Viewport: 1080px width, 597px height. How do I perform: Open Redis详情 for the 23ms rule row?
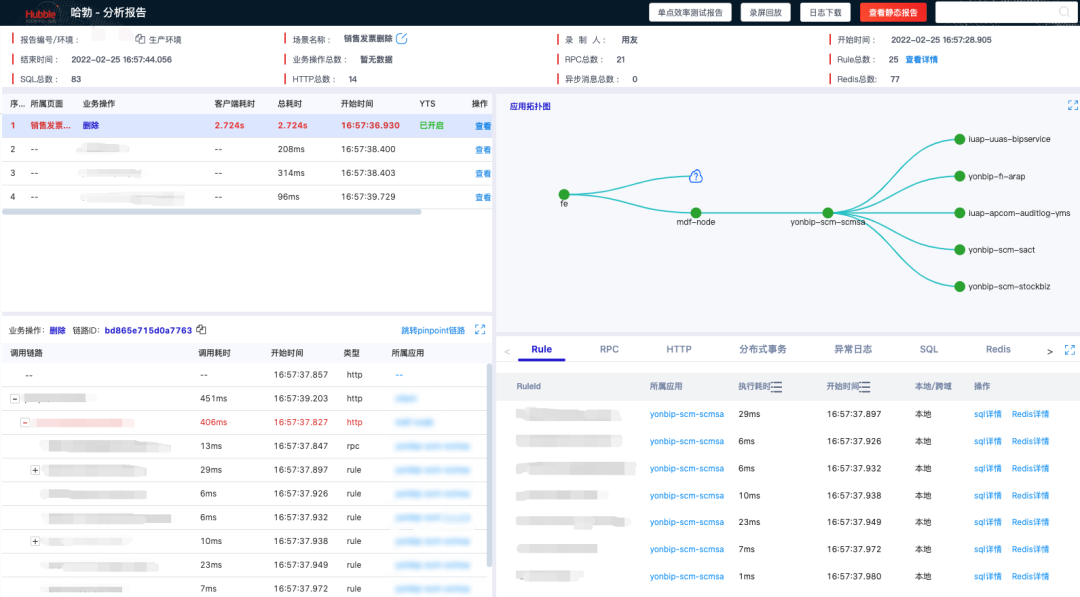[1030, 522]
